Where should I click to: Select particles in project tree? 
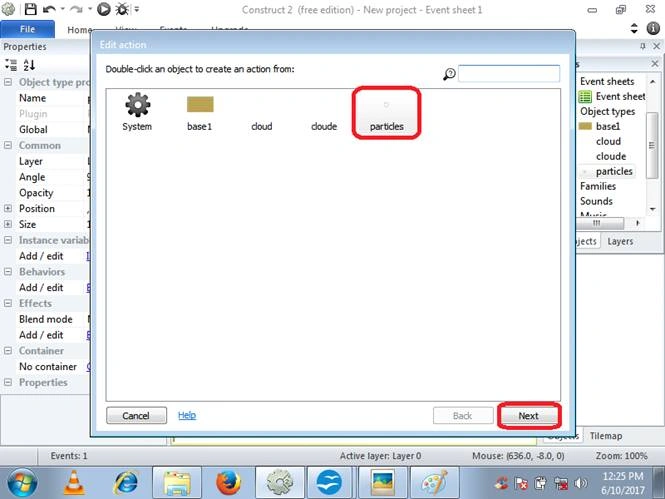(607, 171)
